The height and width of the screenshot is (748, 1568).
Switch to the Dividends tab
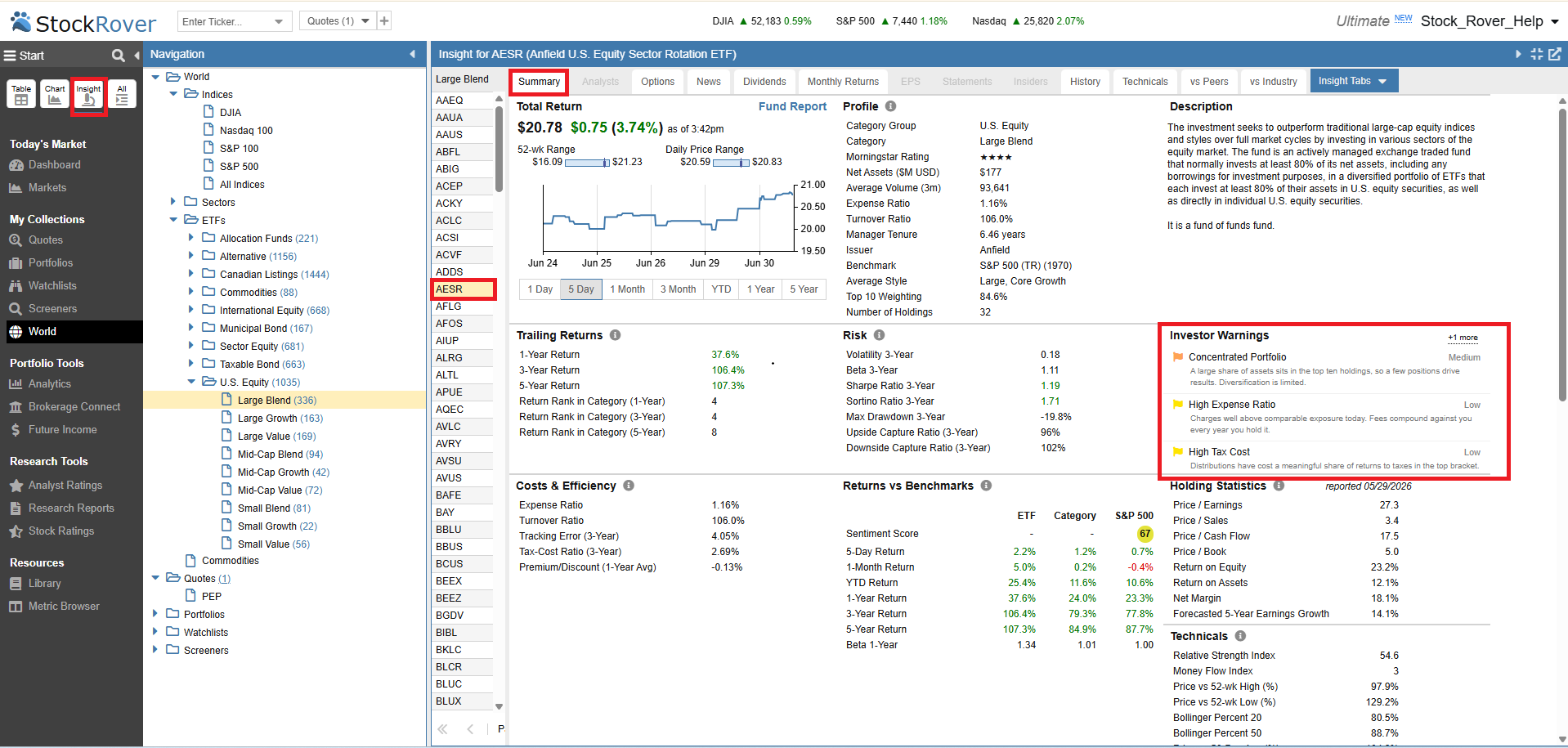coord(764,82)
